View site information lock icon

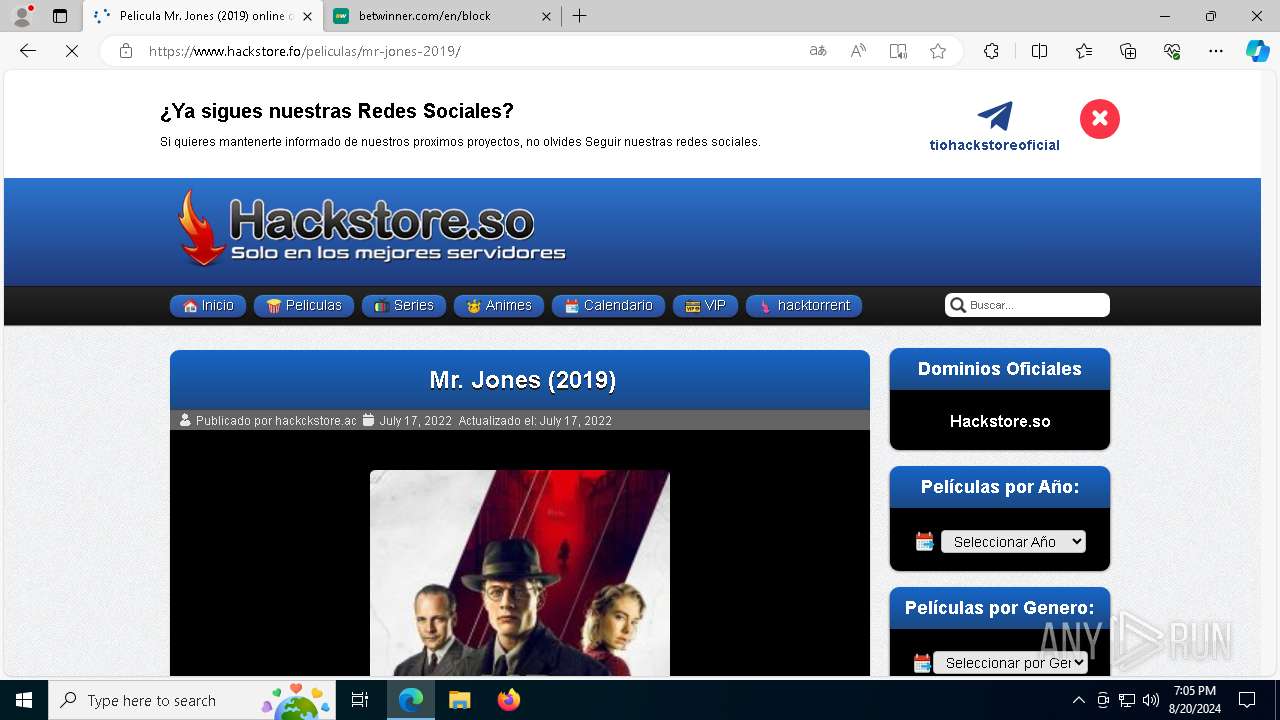coord(126,51)
